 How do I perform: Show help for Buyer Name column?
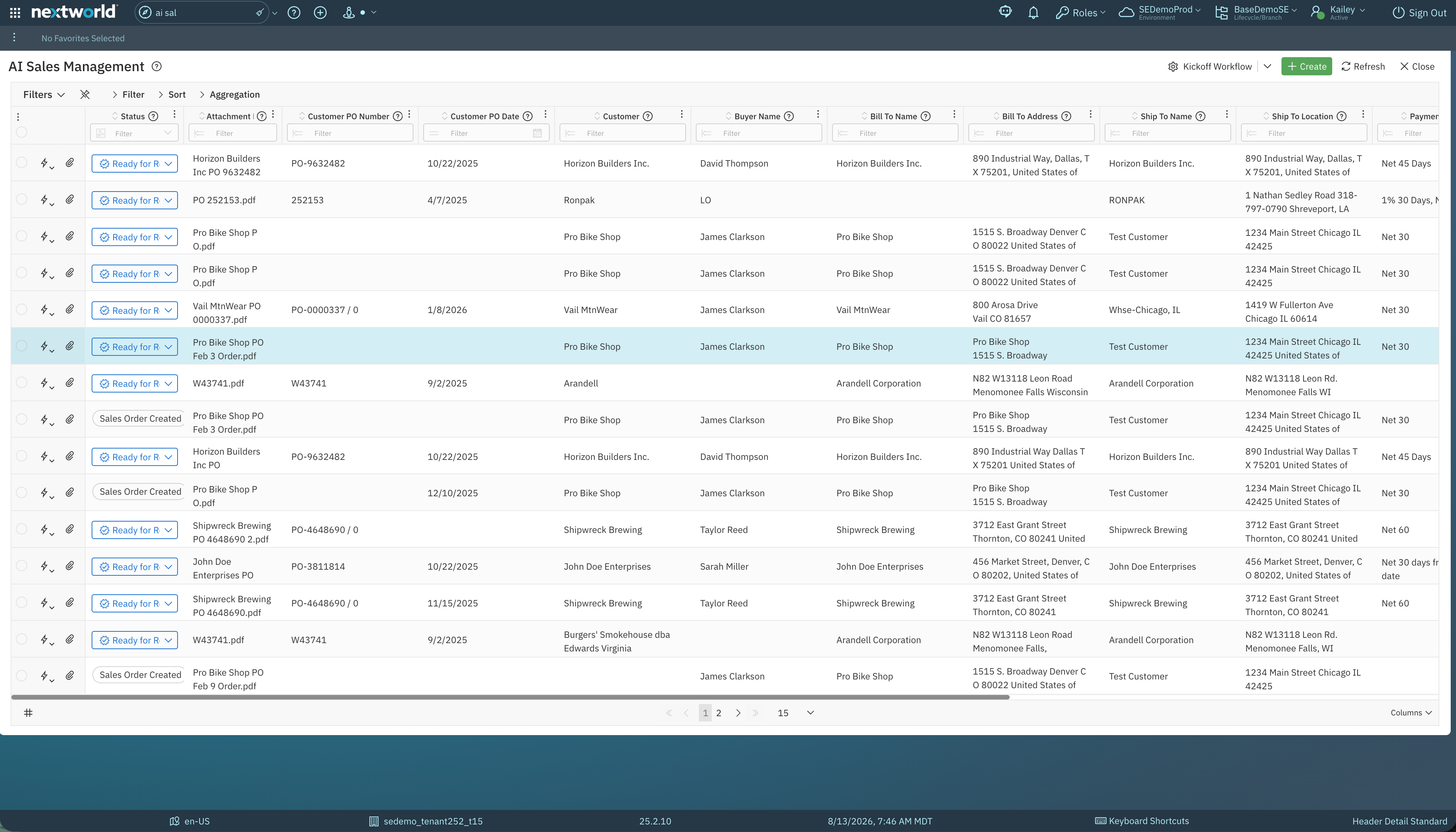point(789,116)
